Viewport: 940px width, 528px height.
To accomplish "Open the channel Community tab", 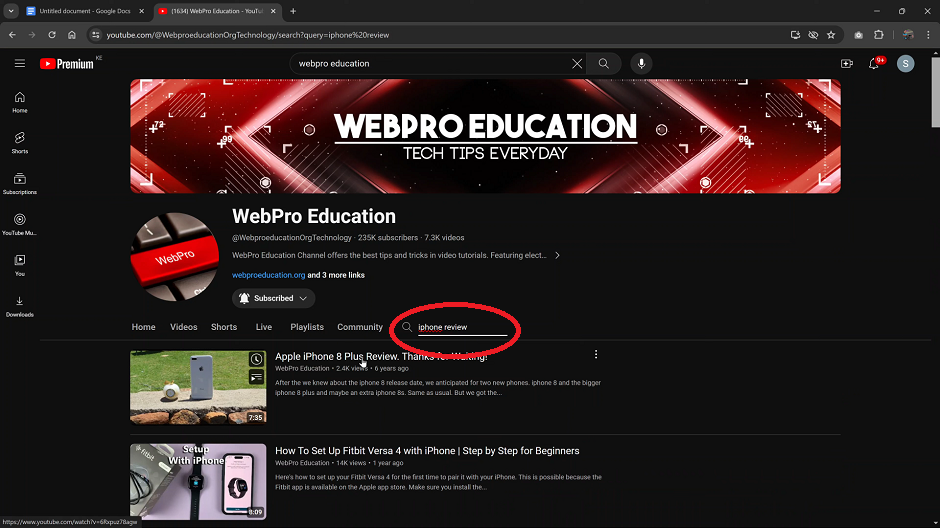I will click(360, 327).
